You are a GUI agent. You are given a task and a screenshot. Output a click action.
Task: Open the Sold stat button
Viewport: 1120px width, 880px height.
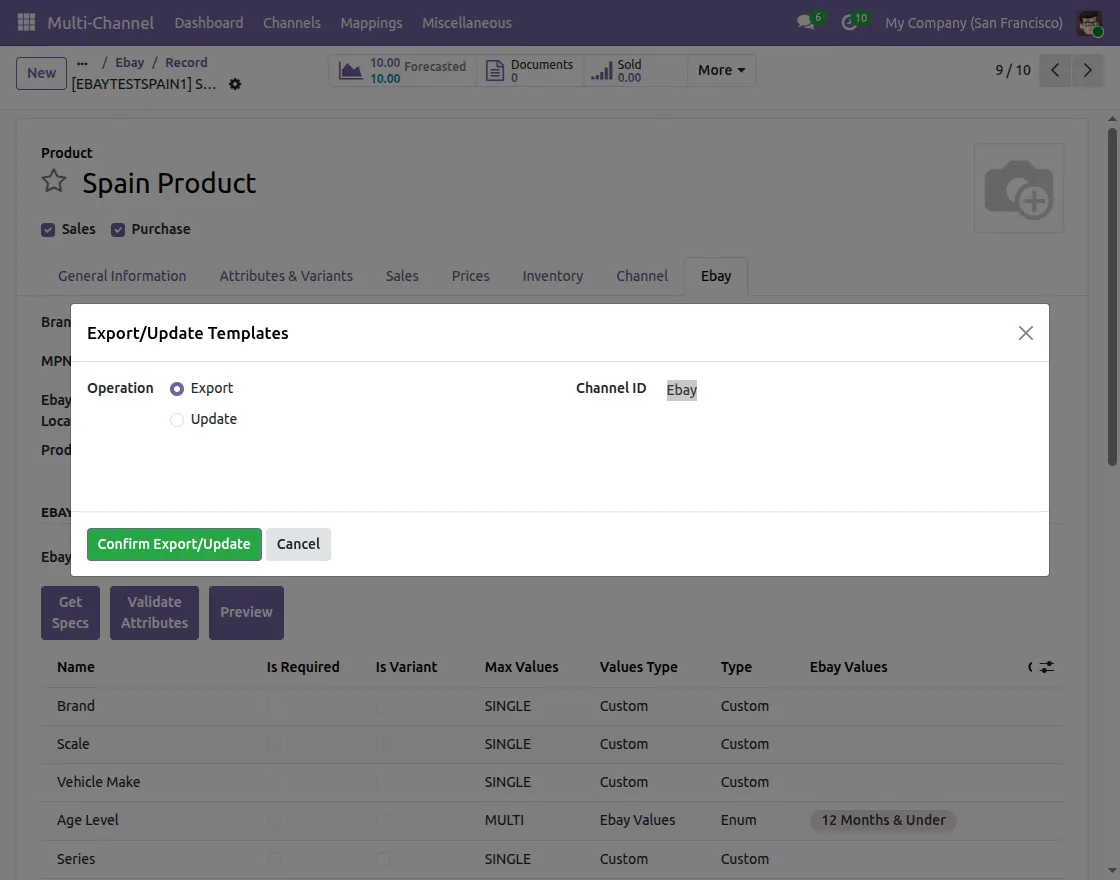point(635,71)
